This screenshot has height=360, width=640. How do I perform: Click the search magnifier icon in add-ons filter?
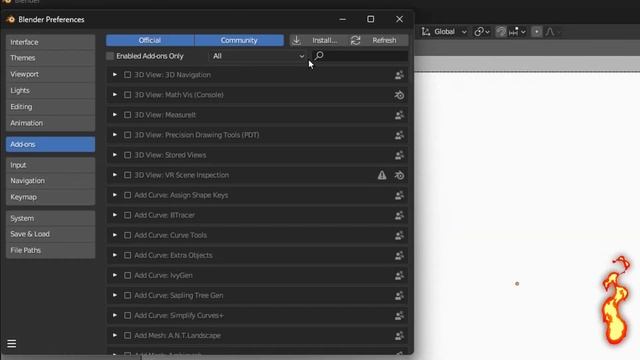tap(319, 56)
